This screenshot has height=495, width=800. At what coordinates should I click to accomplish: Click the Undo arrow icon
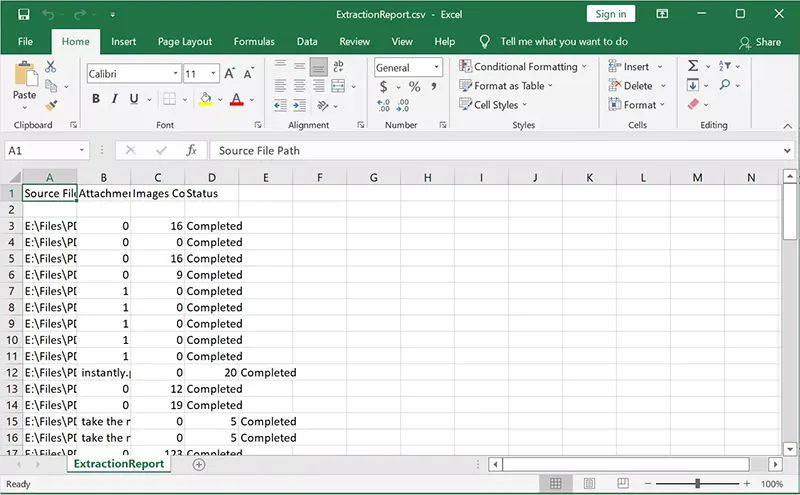click(48, 14)
